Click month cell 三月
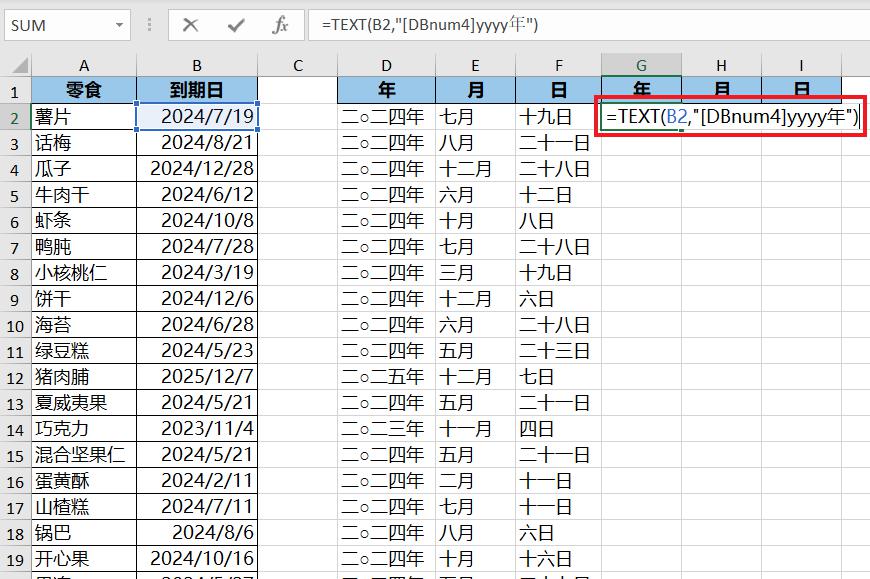The image size is (870, 579). [476, 273]
